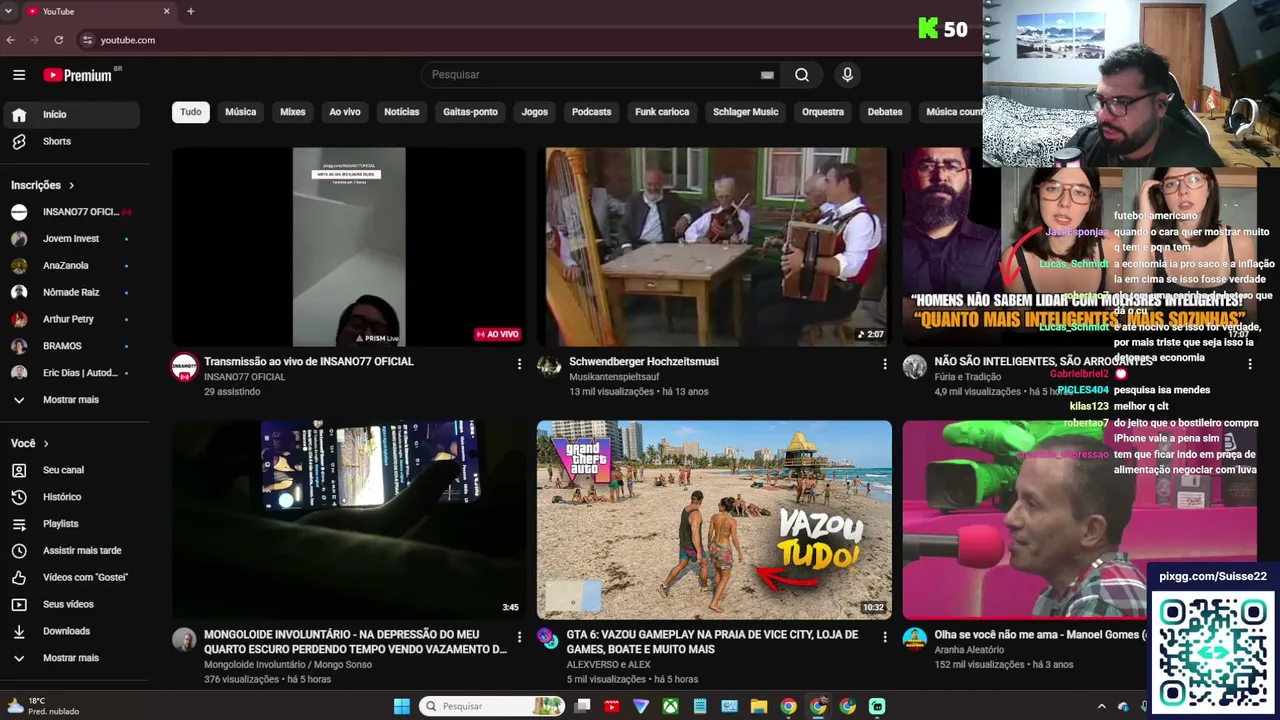Open Task View on the taskbar
1280x720 pixels.
click(582, 706)
